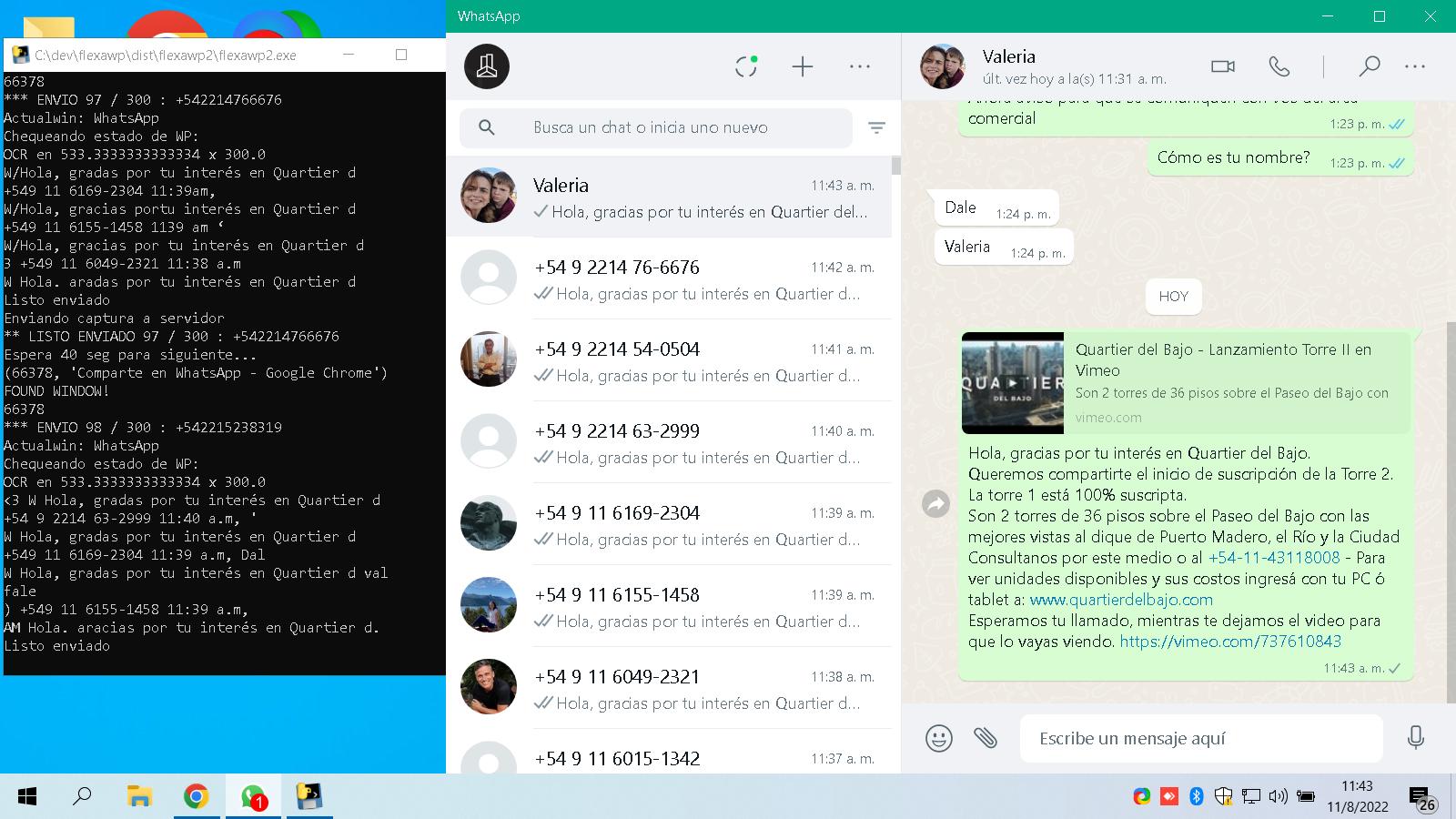This screenshot has width=1456, height=819.
Task: Click the avatar of contact +54 9 2214 54-0504
Action: (x=489, y=359)
